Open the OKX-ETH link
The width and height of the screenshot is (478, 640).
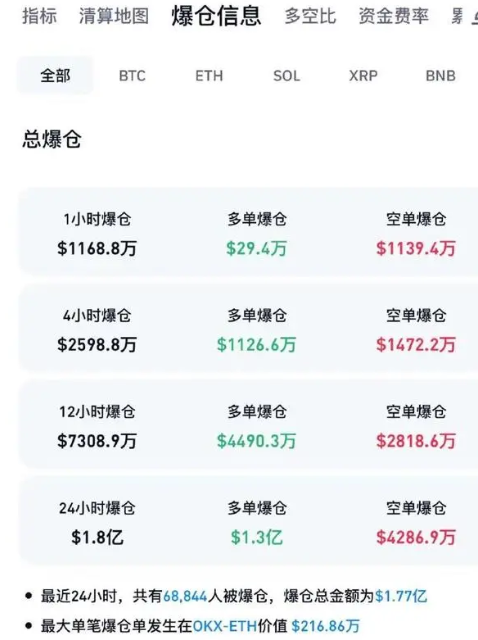(x=225, y=626)
